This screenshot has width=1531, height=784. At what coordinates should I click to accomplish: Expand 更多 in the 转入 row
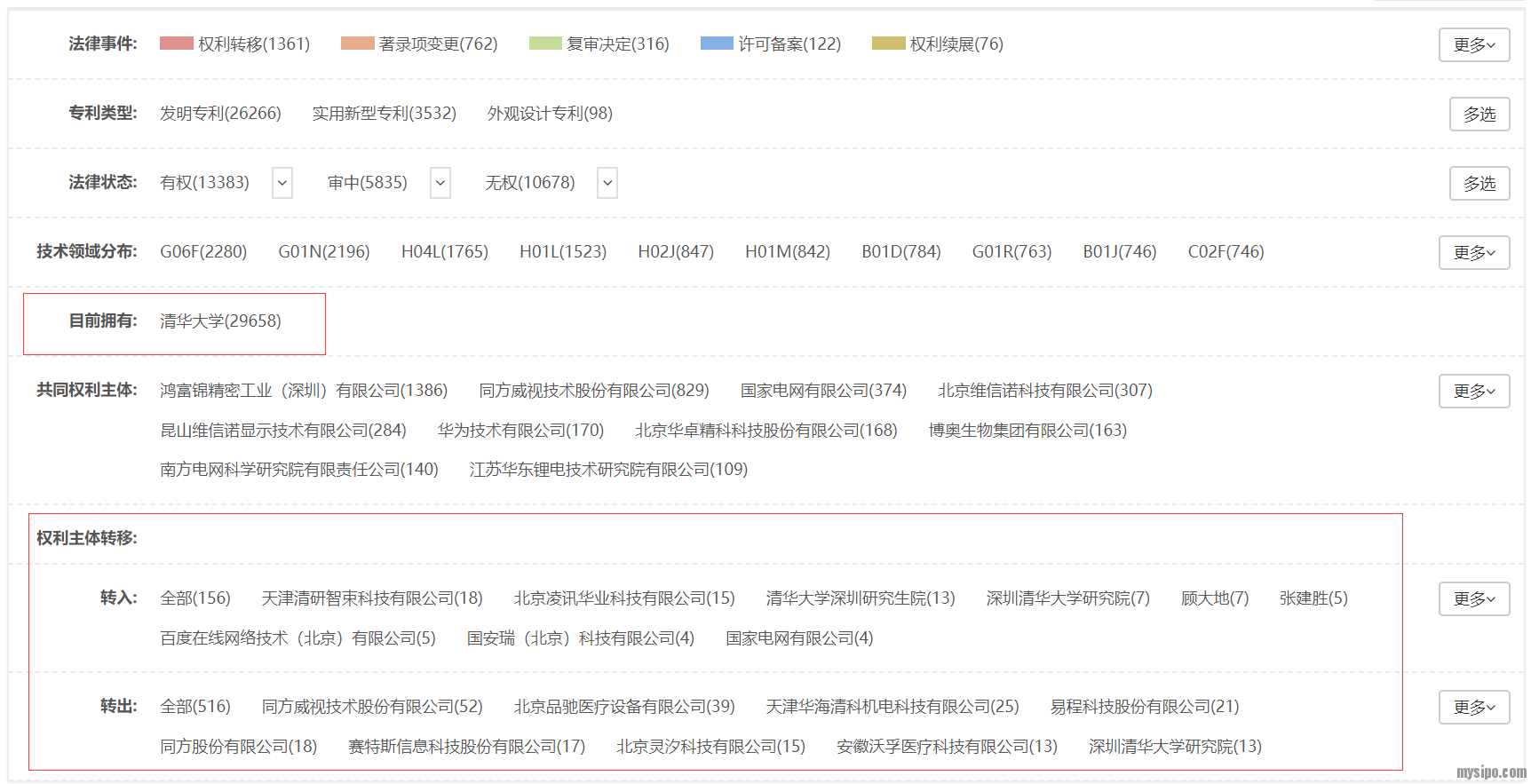pos(1473,598)
